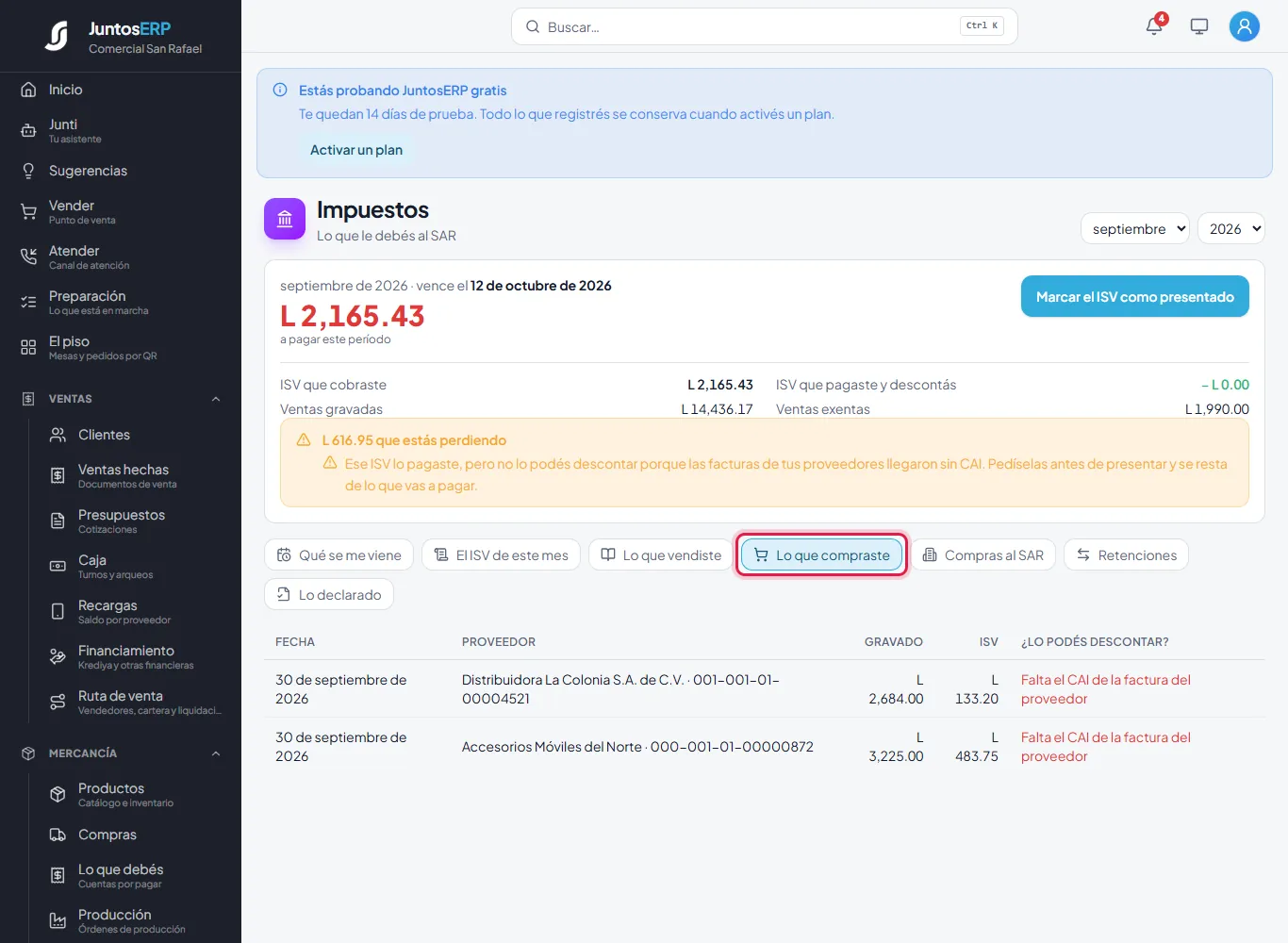Click the Recargas phone device icon
Image resolution: width=1288 pixels, height=943 pixels.
(x=58, y=612)
